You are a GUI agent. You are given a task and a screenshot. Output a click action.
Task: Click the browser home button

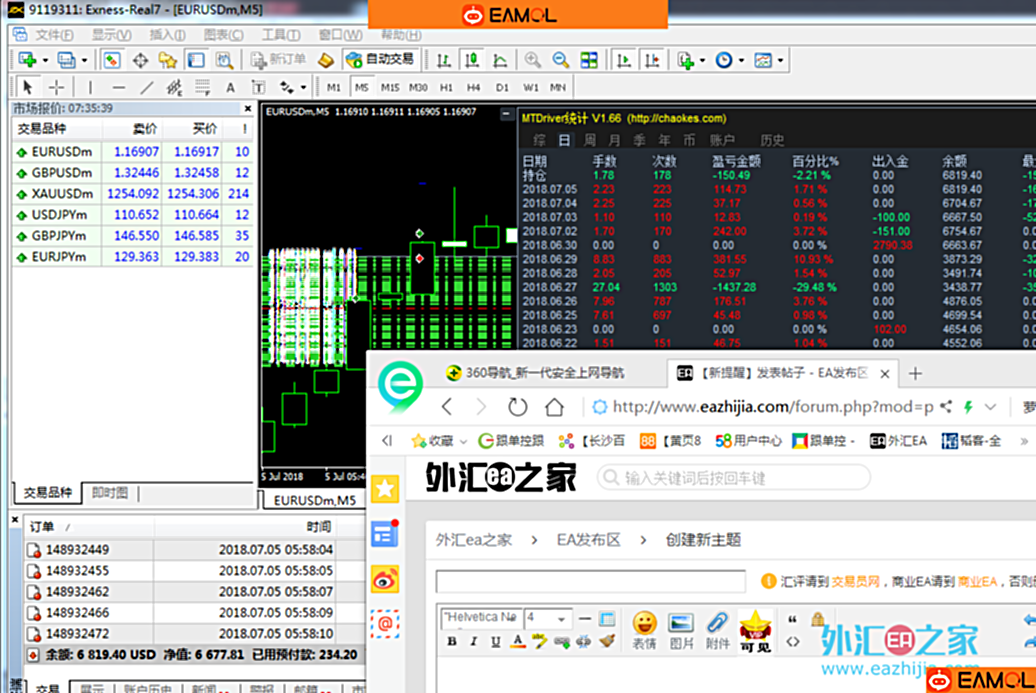[x=554, y=407]
